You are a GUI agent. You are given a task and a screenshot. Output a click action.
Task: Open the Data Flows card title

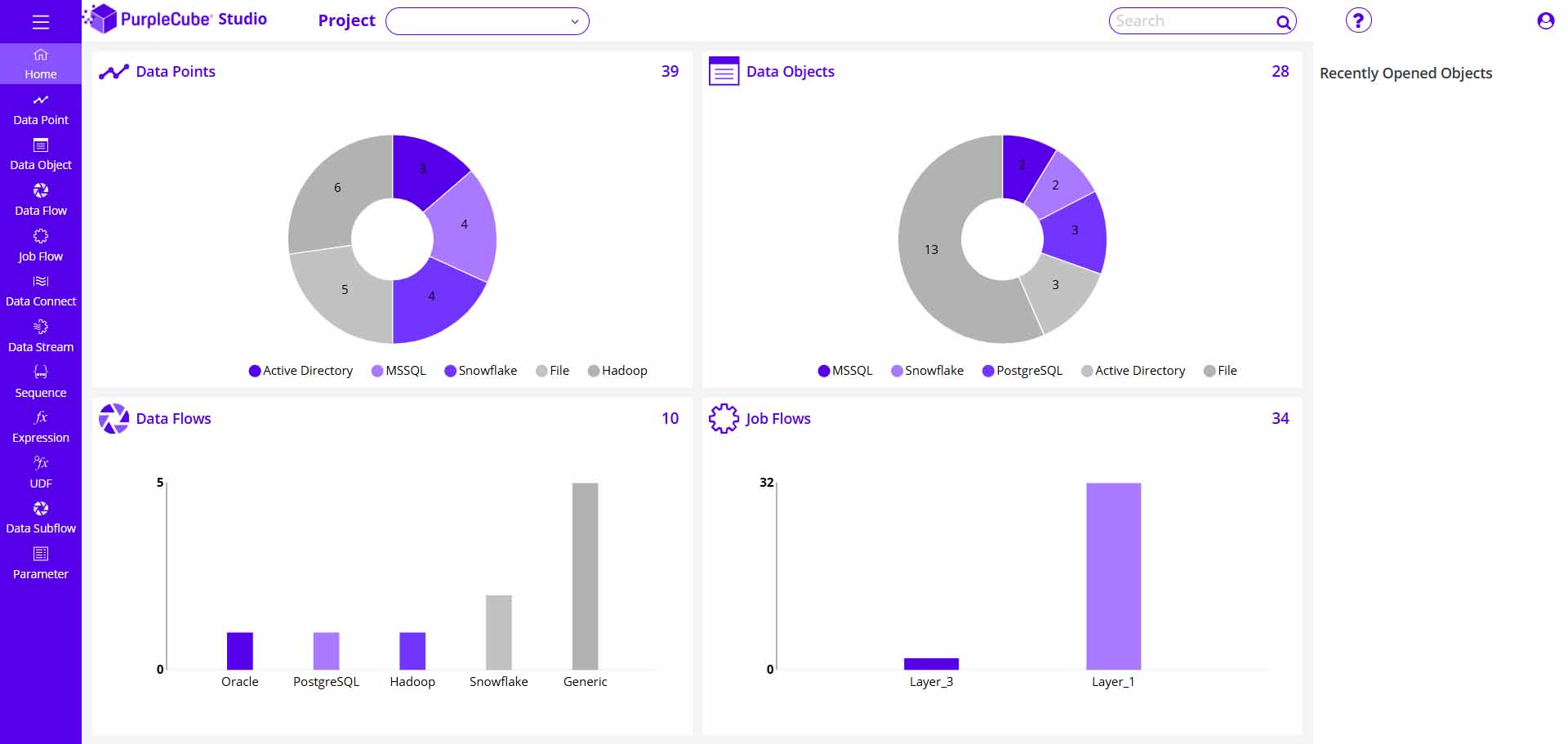pos(173,419)
